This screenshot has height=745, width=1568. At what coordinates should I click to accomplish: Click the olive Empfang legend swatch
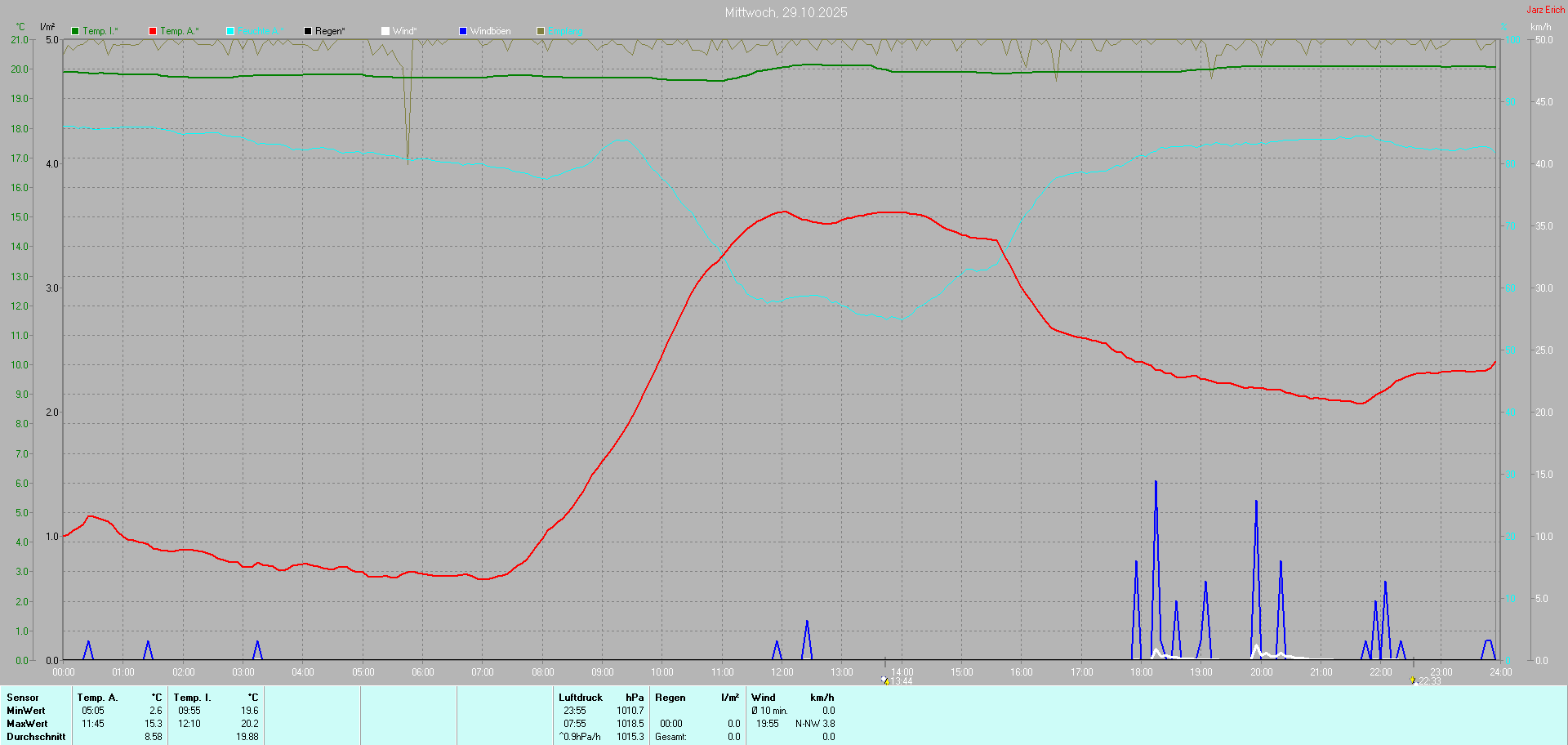click(x=541, y=31)
